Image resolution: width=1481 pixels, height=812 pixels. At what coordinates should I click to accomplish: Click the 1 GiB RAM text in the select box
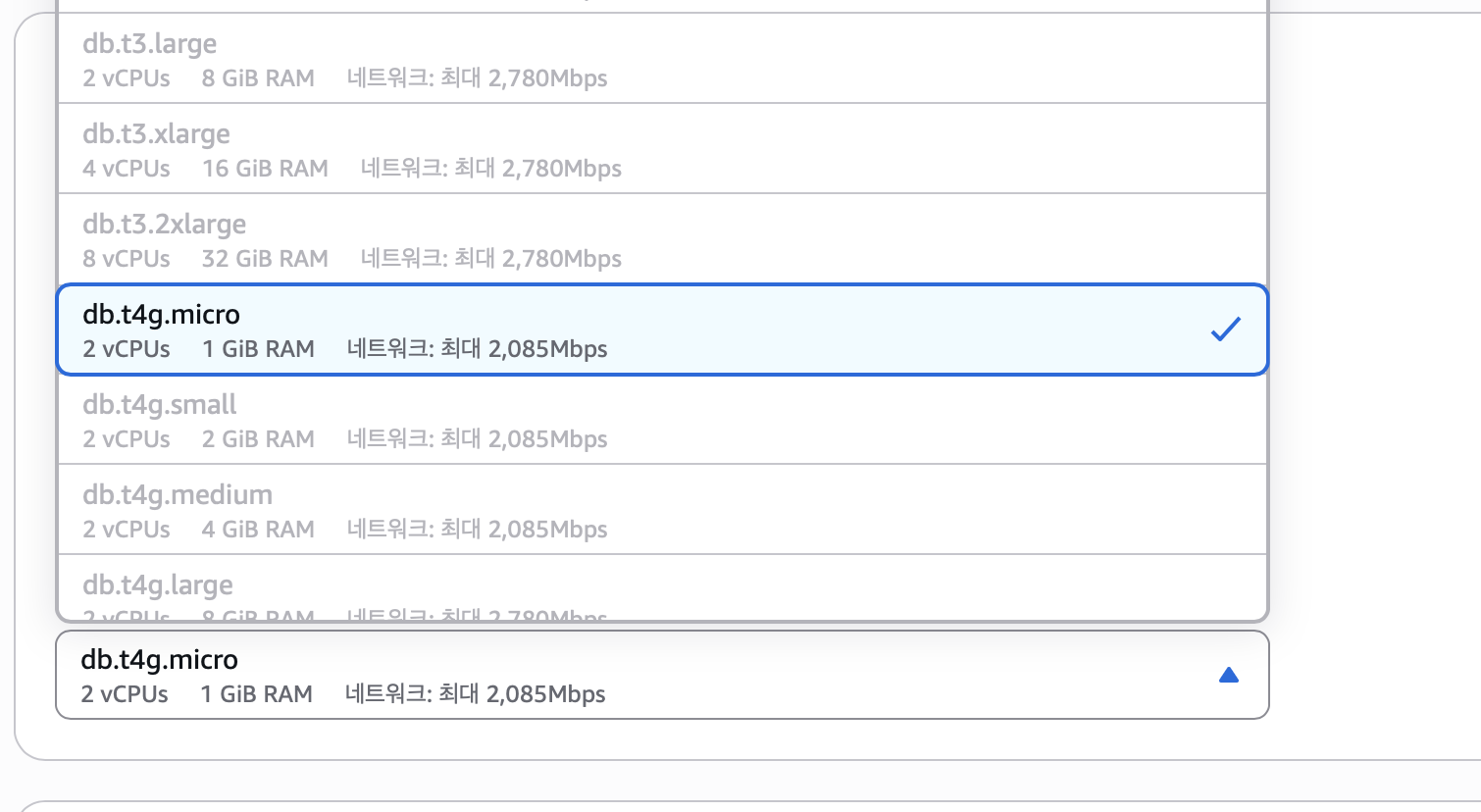coord(256,694)
